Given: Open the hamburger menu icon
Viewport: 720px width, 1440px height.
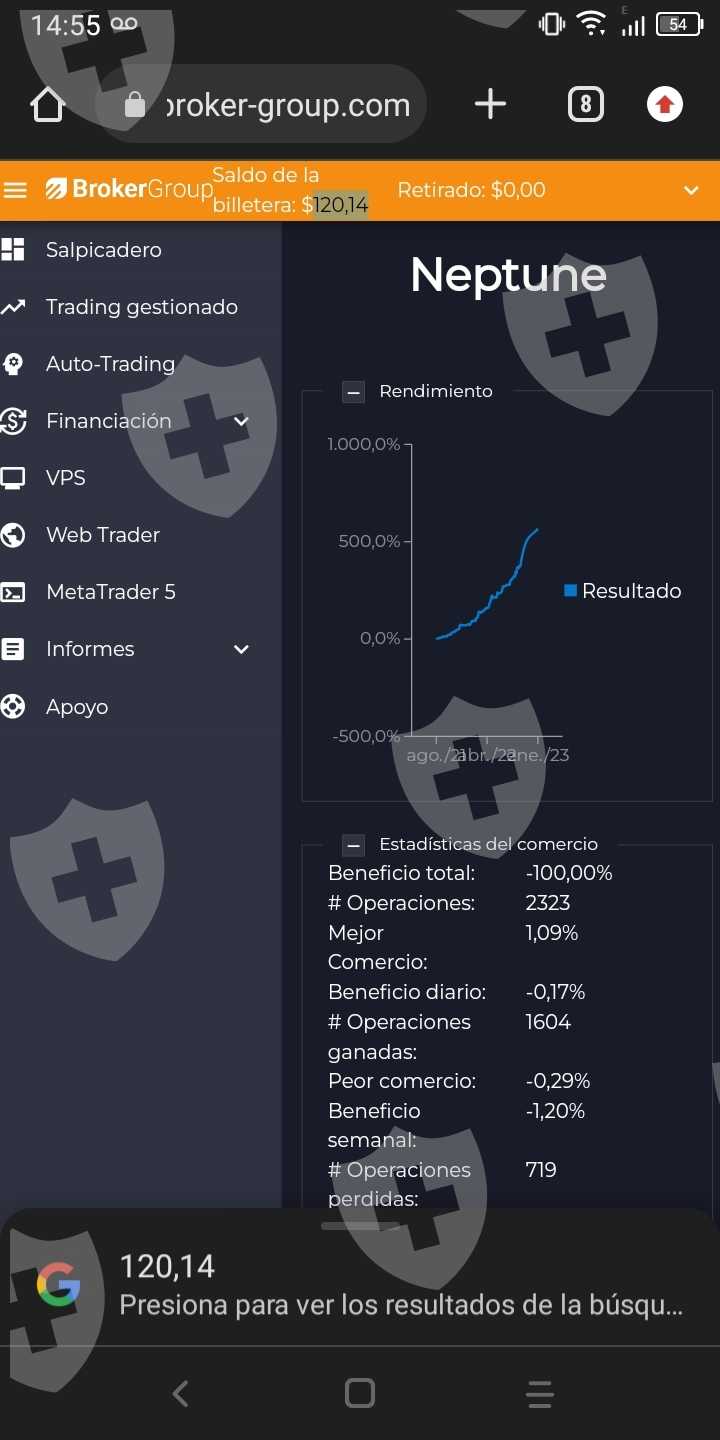Looking at the screenshot, I should point(15,190).
